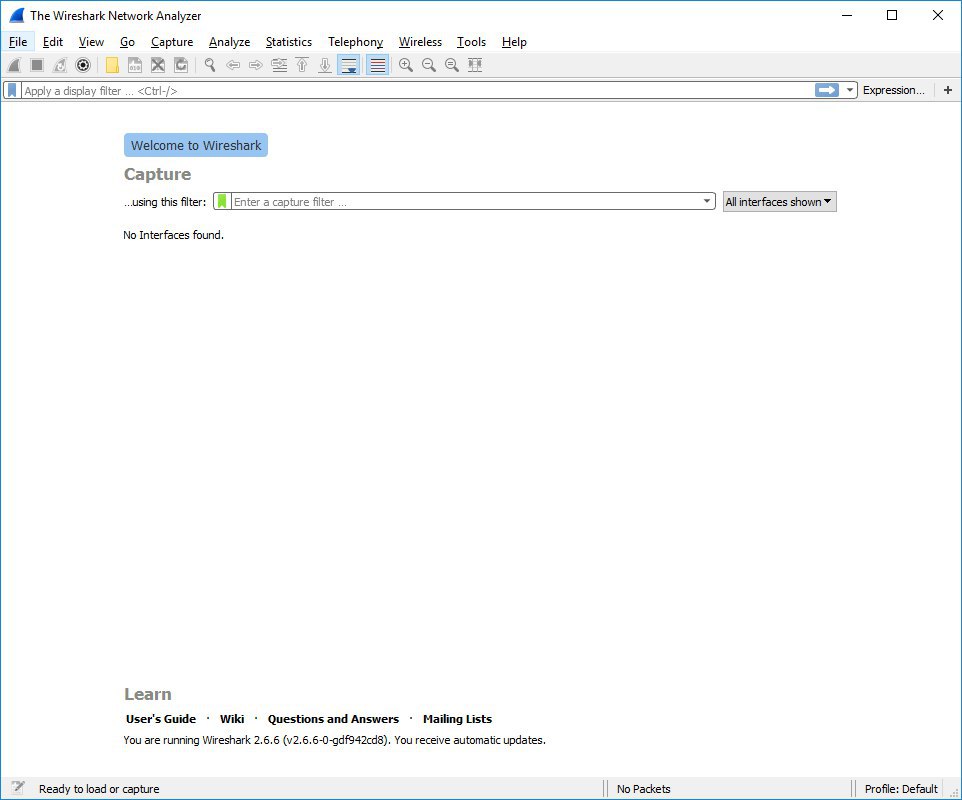Jump to the last packet icon
Screen dimensions: 962x800
click(325, 65)
